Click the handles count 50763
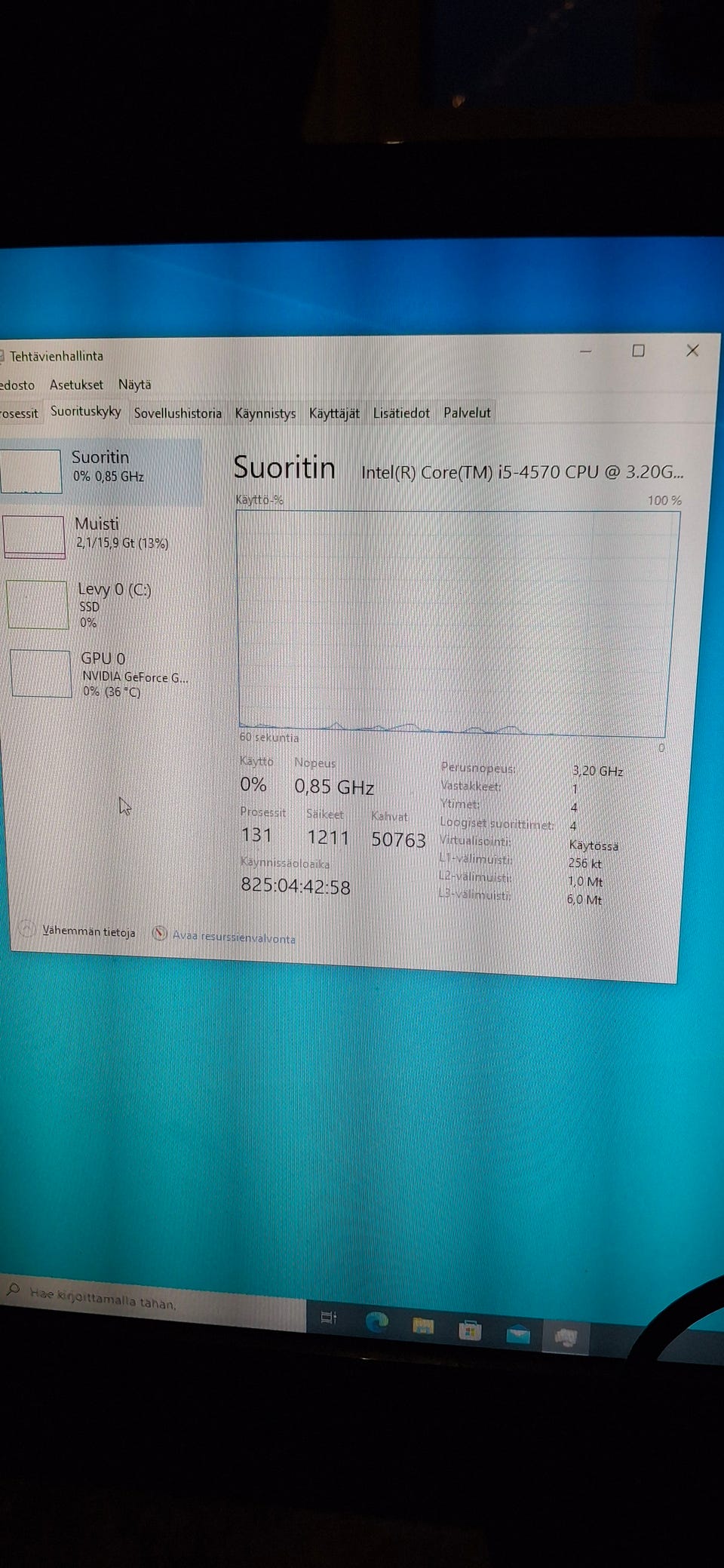 398,839
